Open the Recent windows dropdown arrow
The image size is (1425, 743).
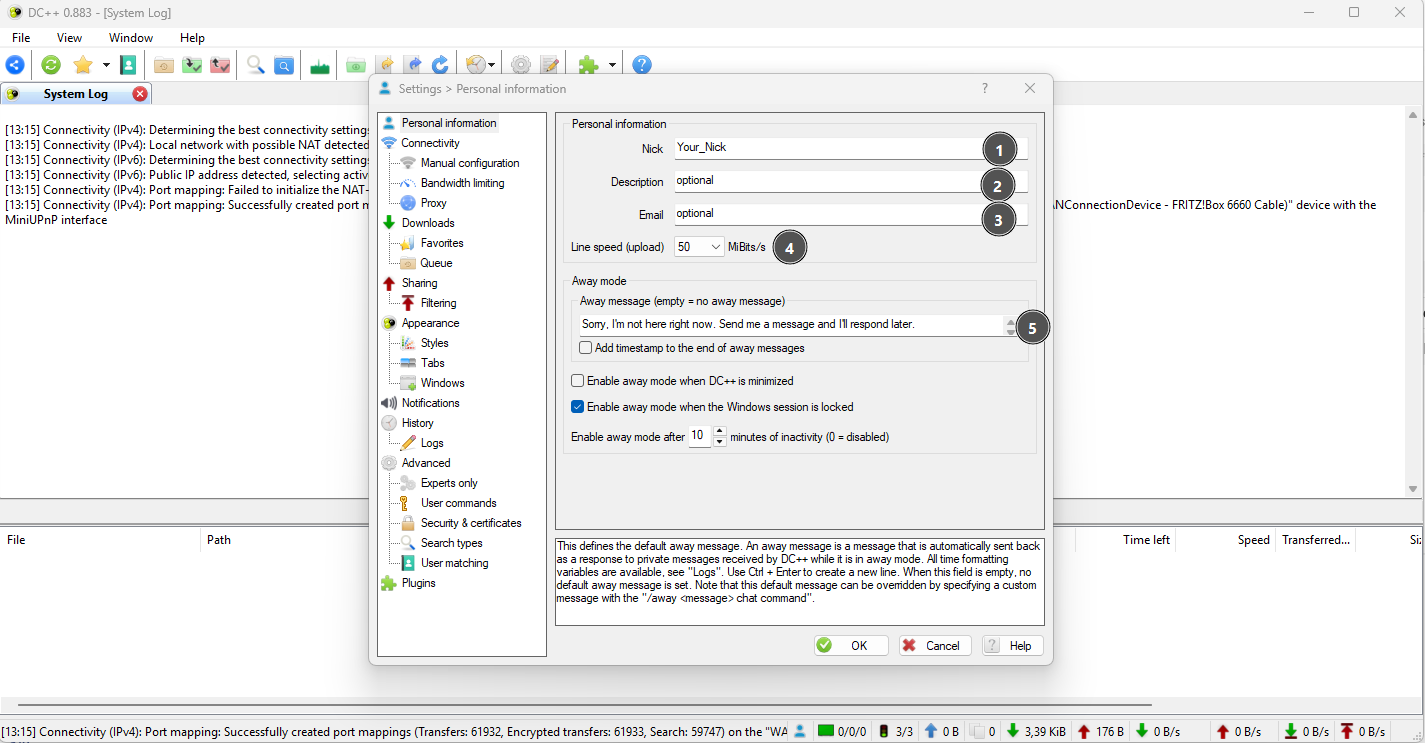pyautogui.click(x=492, y=65)
